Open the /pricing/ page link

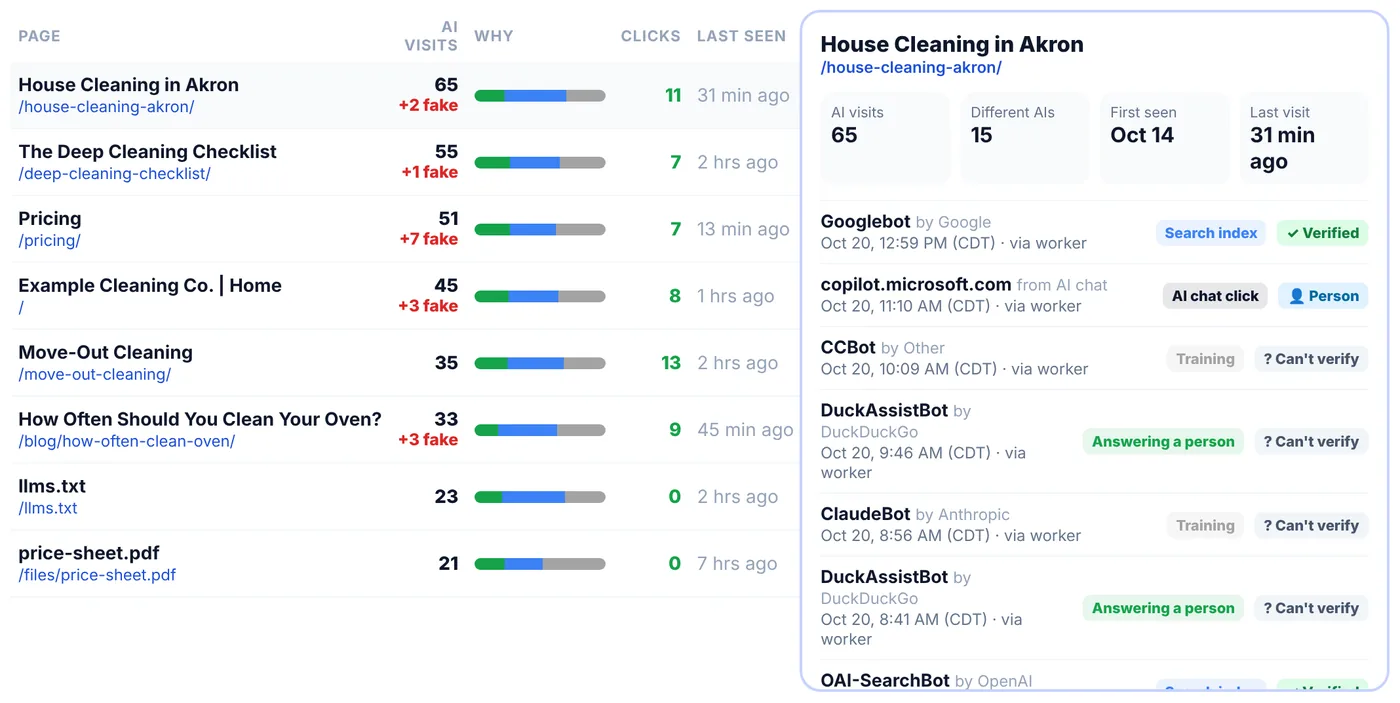click(49, 241)
